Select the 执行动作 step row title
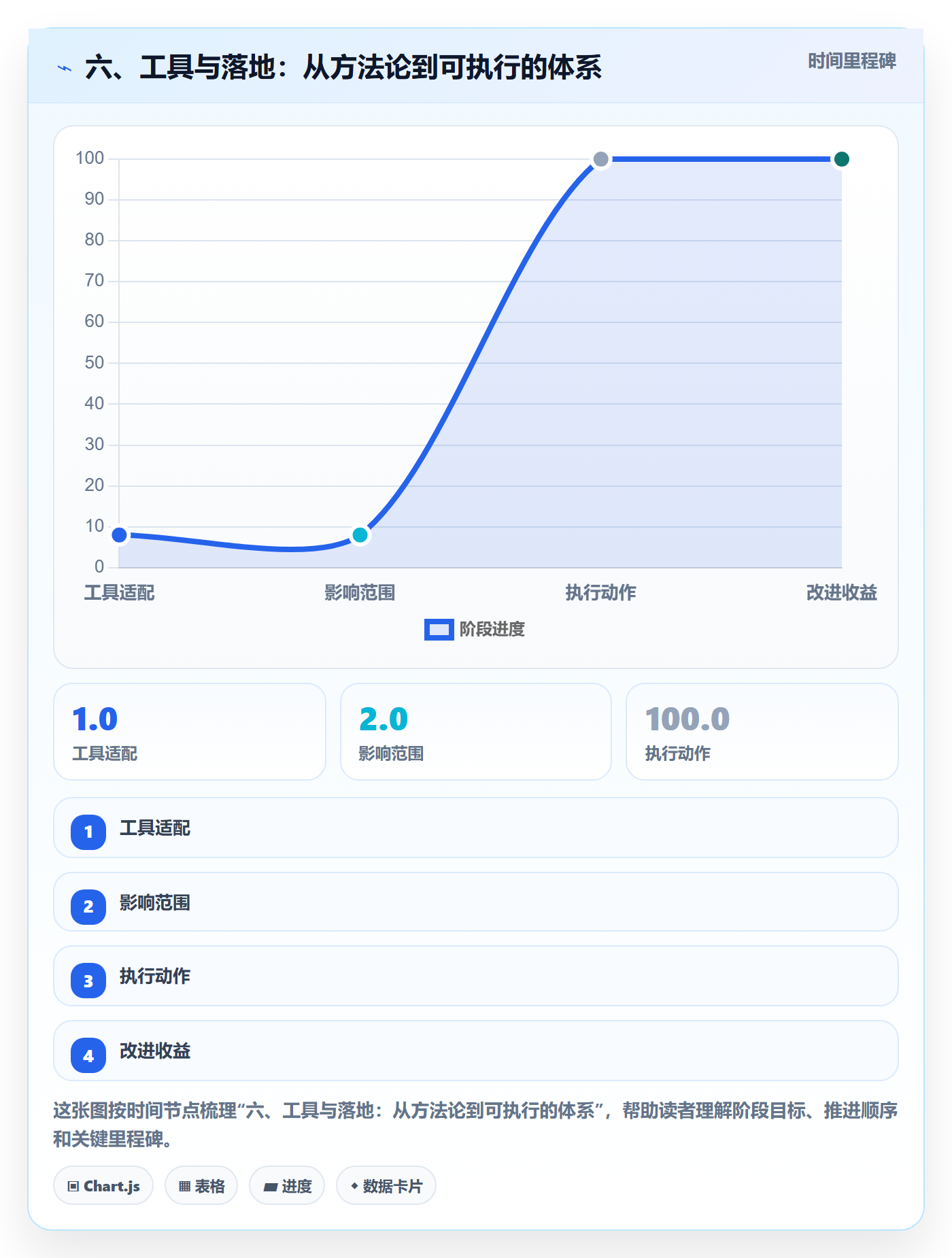 [x=155, y=976]
